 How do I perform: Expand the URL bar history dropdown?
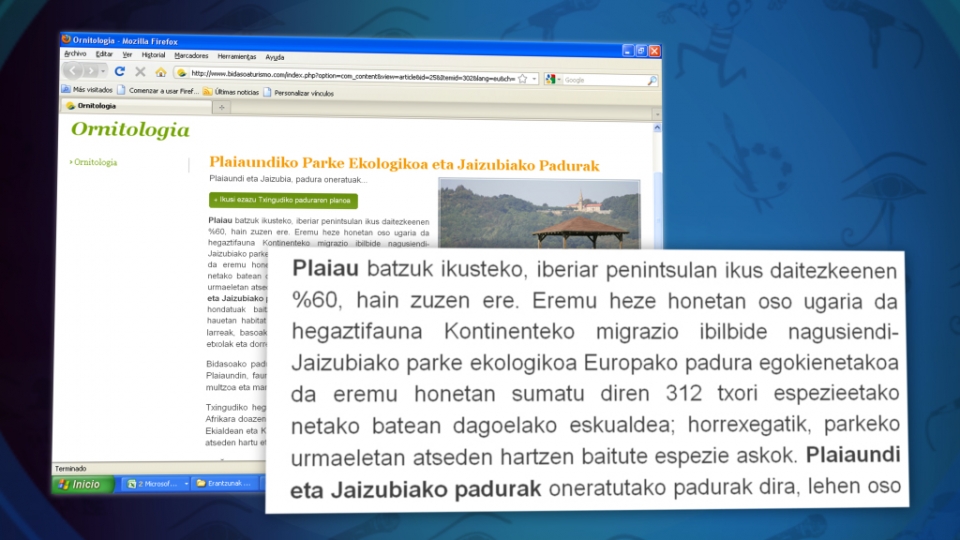click(534, 78)
